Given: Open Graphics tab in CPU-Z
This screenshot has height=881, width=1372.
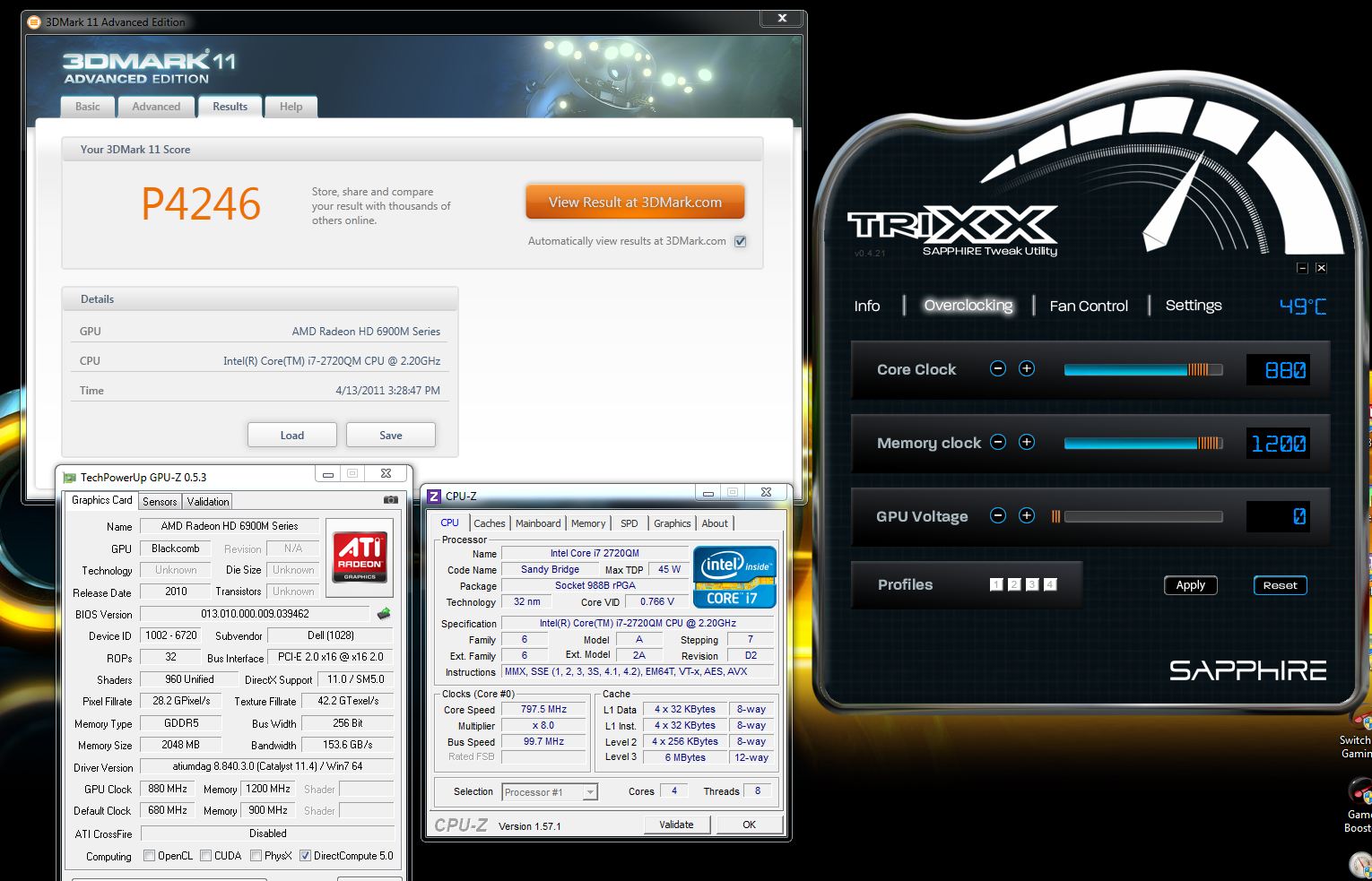Looking at the screenshot, I should 673,523.
